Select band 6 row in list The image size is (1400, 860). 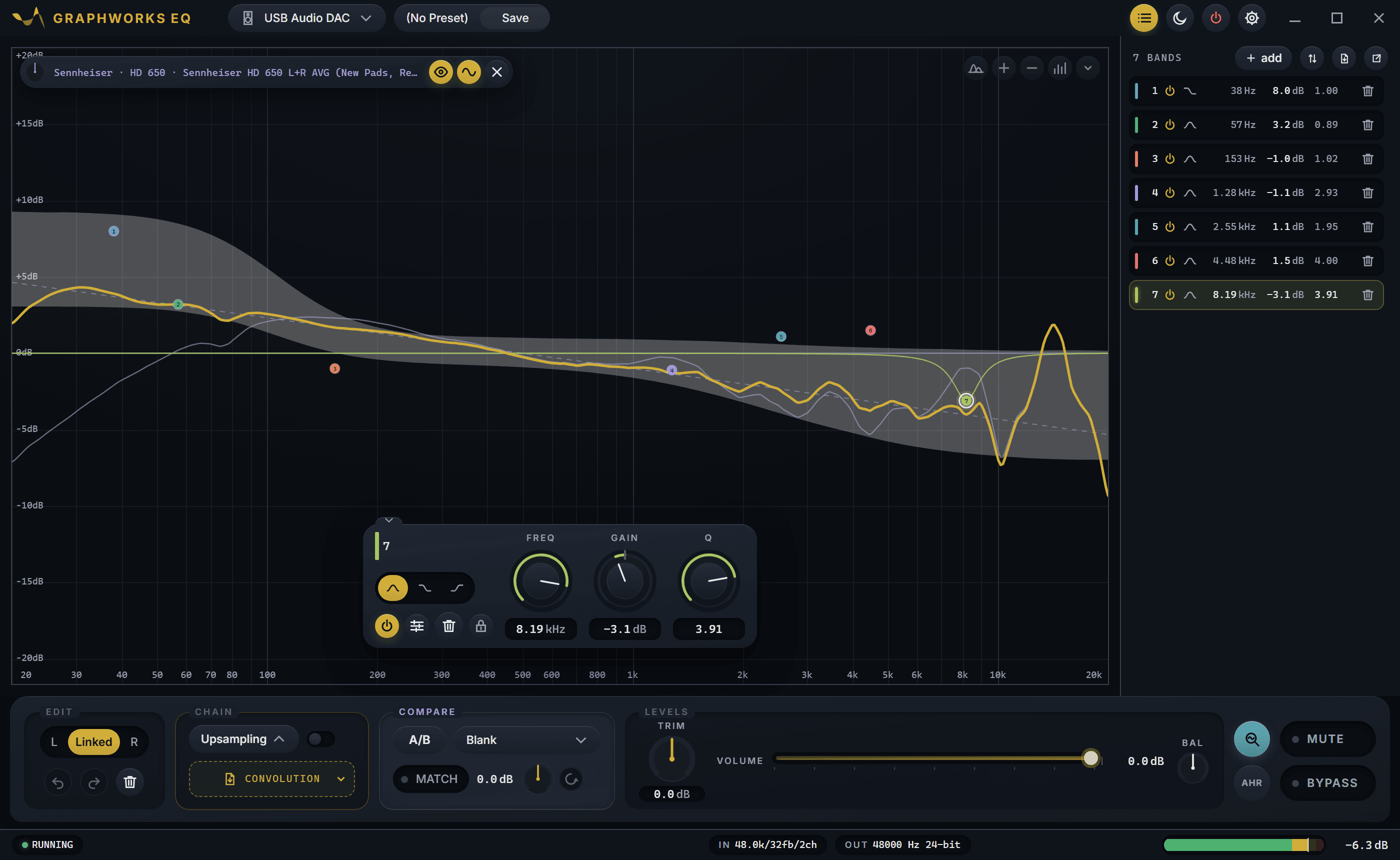[1255, 260]
